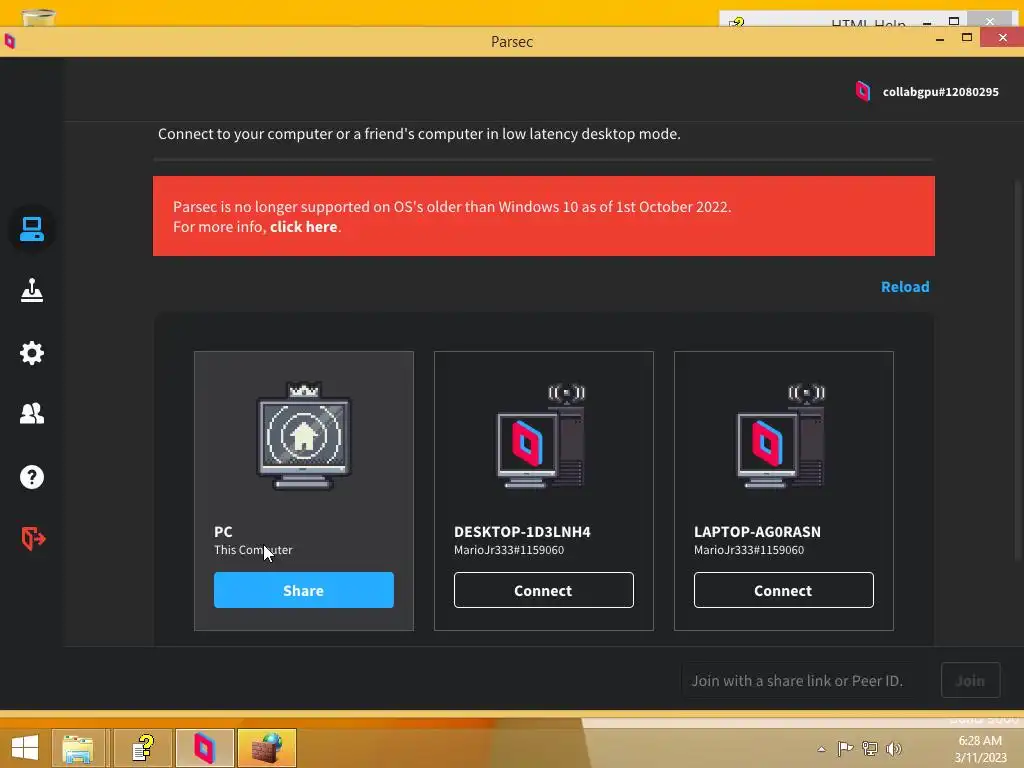Click the Join button

970,680
